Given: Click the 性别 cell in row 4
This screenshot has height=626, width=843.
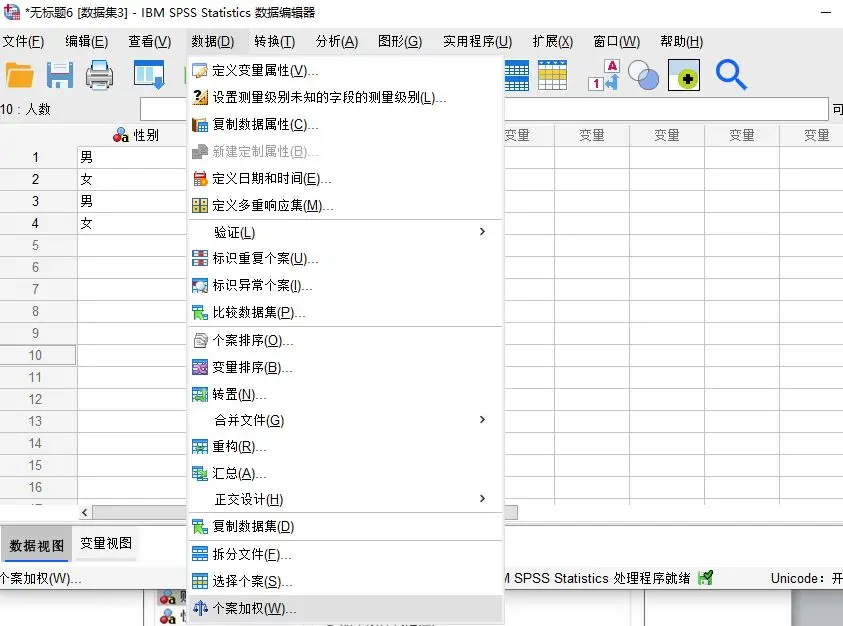Looking at the screenshot, I should tap(132, 224).
